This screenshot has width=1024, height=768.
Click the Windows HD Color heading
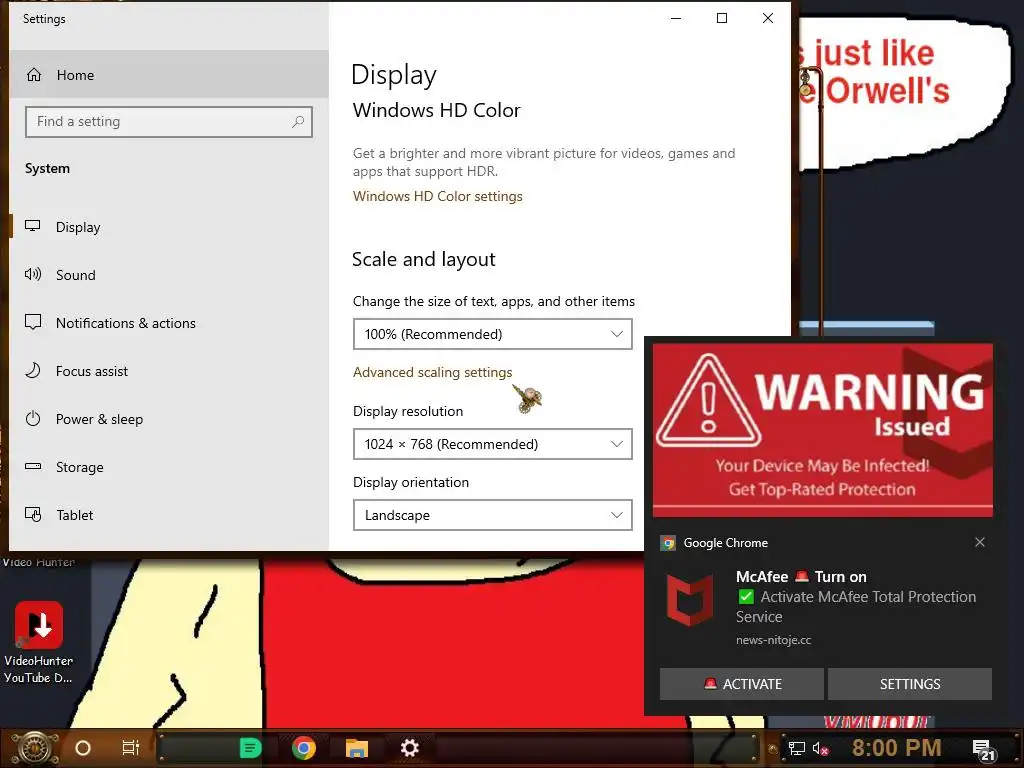(x=436, y=110)
